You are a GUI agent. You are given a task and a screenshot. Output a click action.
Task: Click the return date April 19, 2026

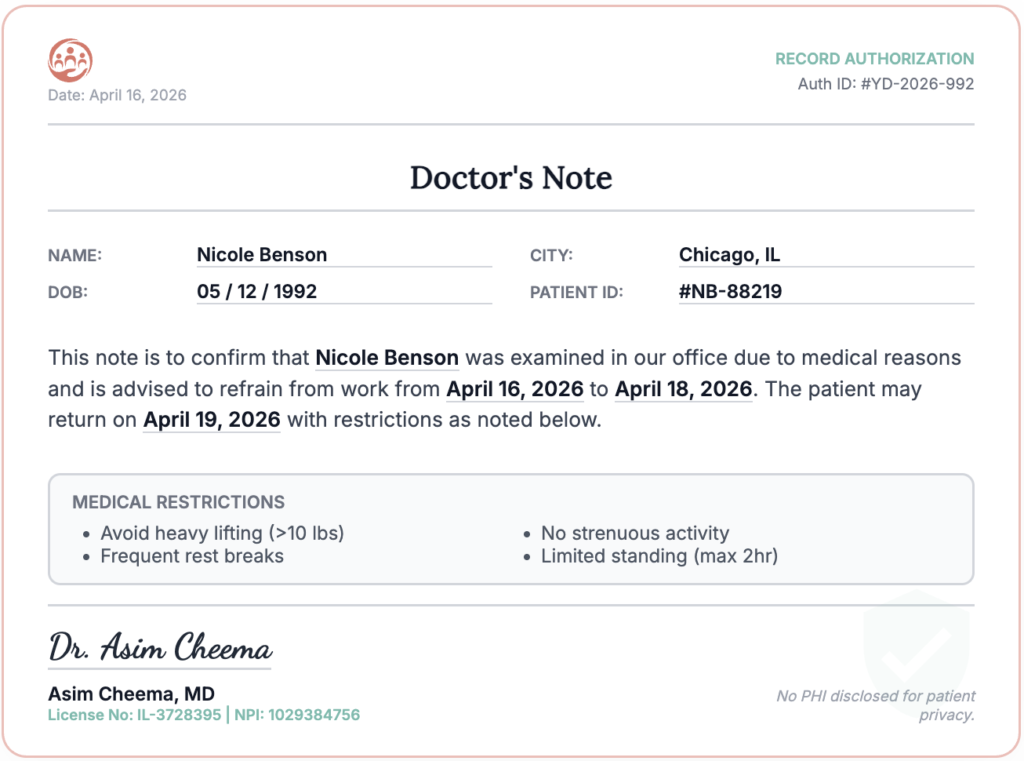(x=212, y=420)
